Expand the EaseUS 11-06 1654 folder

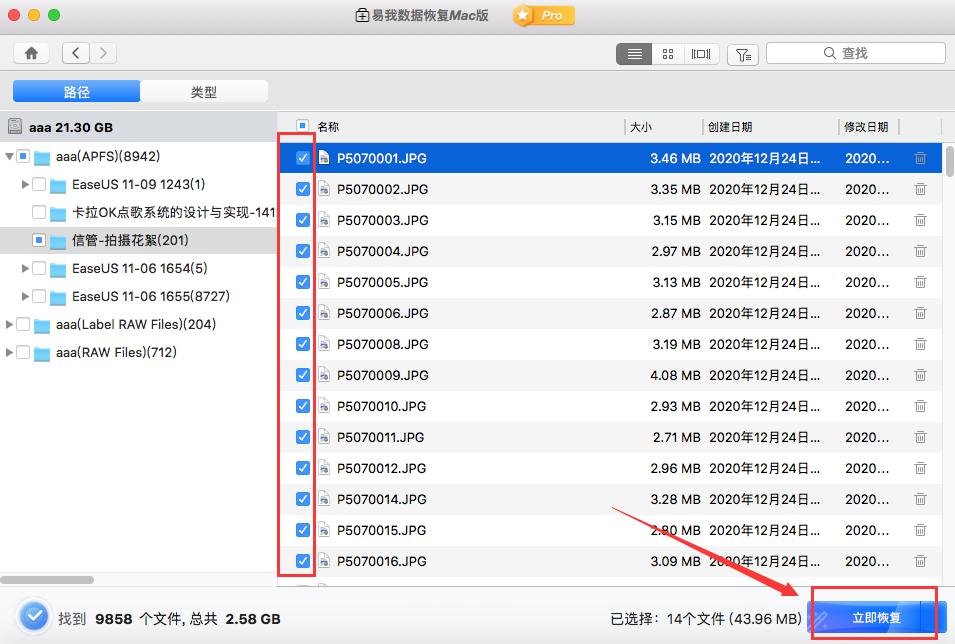(x=25, y=268)
